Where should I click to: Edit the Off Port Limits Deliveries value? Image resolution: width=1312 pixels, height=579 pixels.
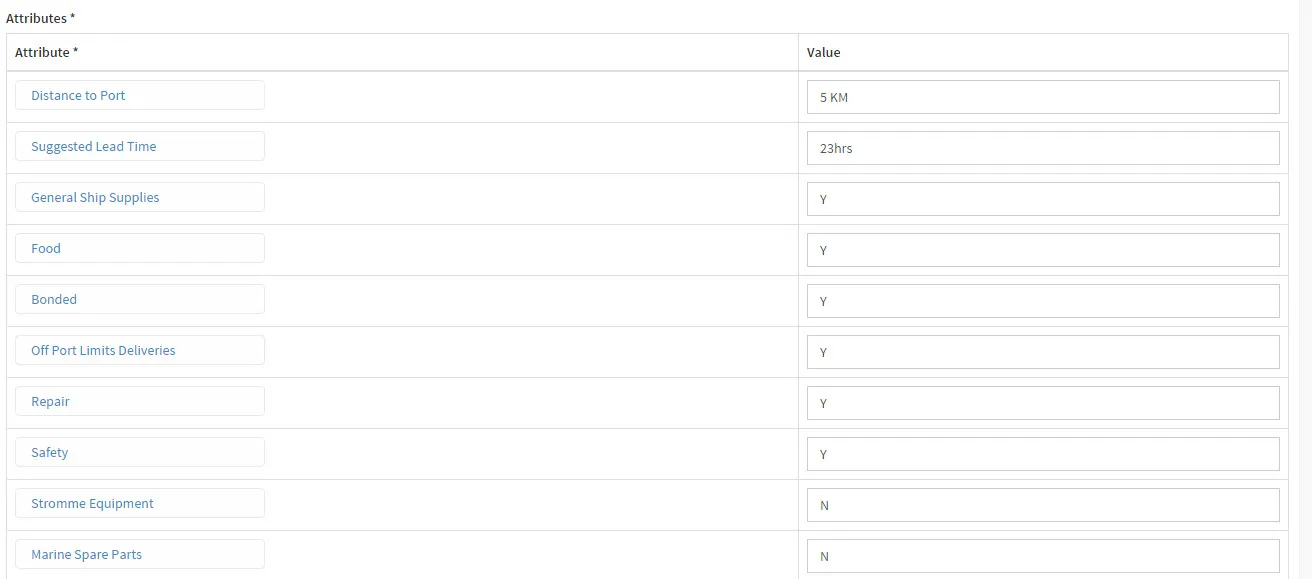click(x=1042, y=353)
